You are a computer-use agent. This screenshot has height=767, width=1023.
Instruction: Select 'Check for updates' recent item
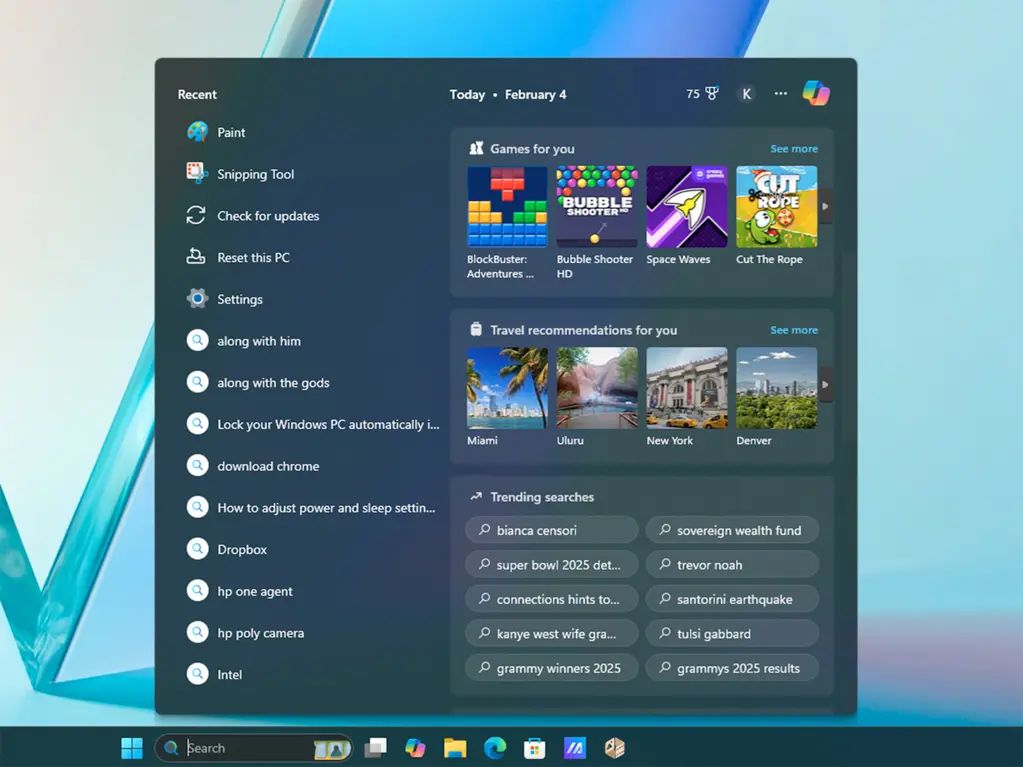(268, 216)
